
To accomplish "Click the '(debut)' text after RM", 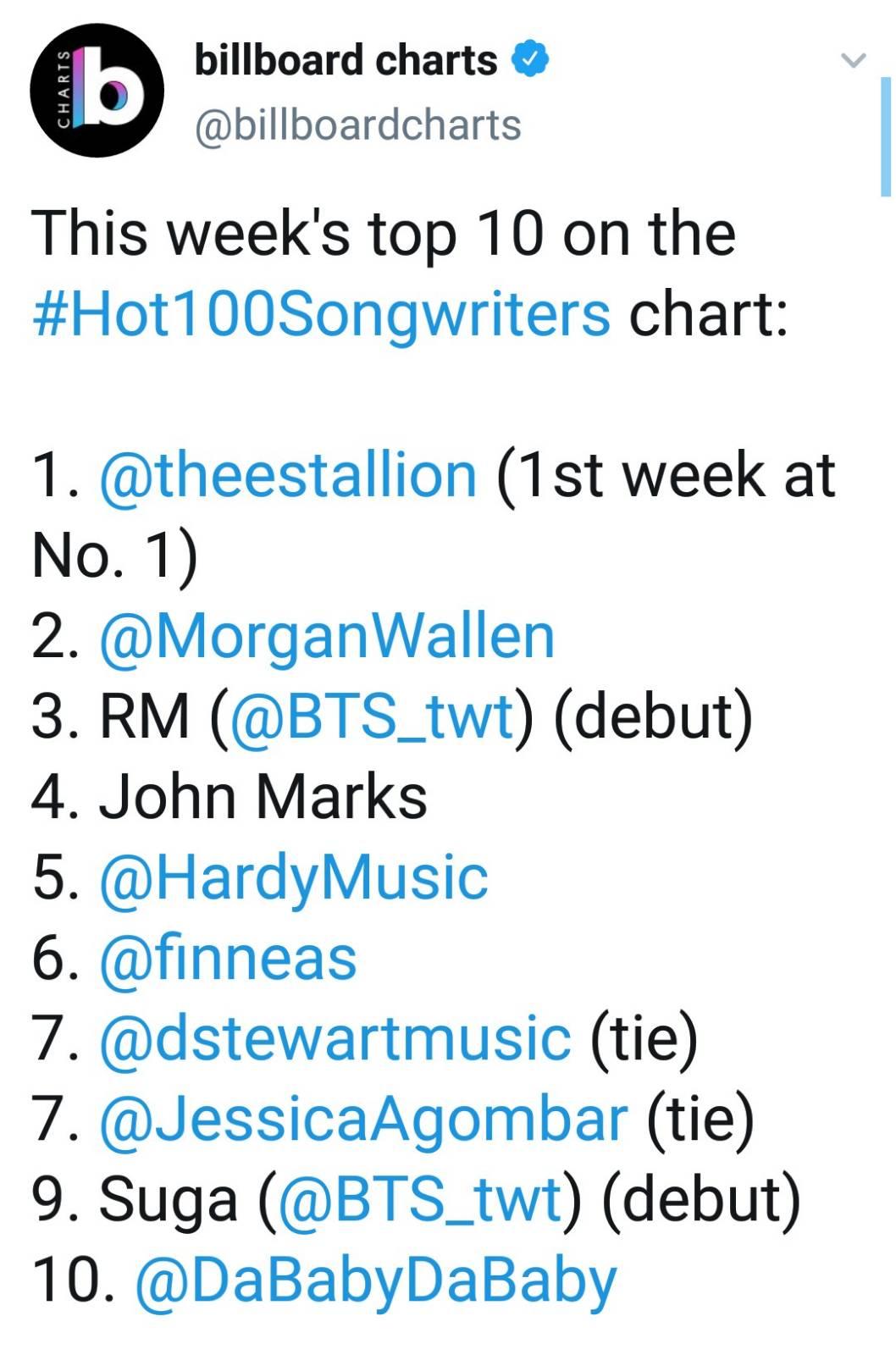I will click(x=654, y=717).
